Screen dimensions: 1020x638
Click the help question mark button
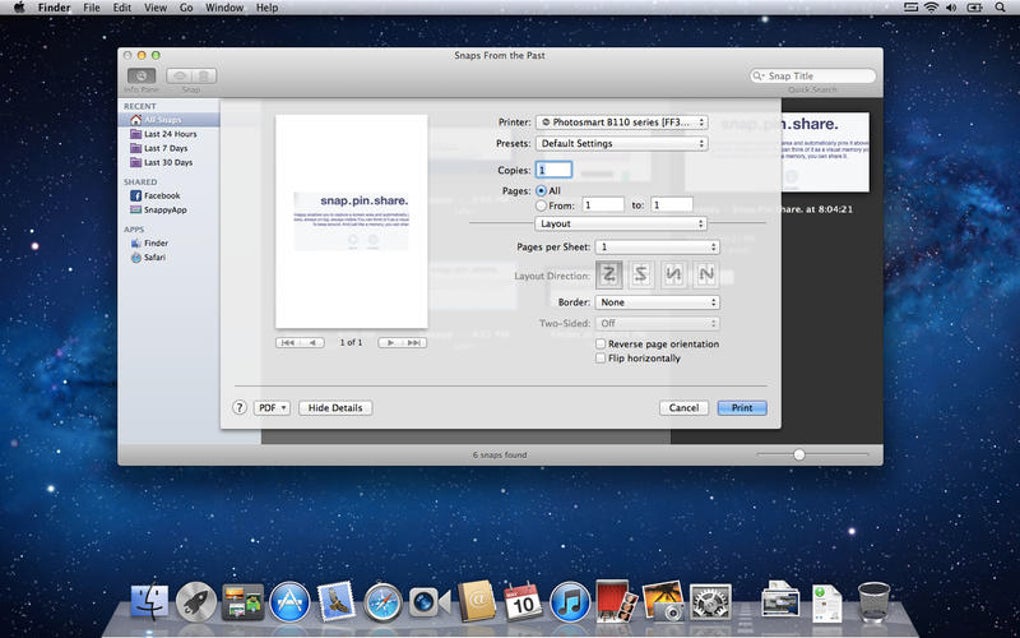pyautogui.click(x=240, y=408)
